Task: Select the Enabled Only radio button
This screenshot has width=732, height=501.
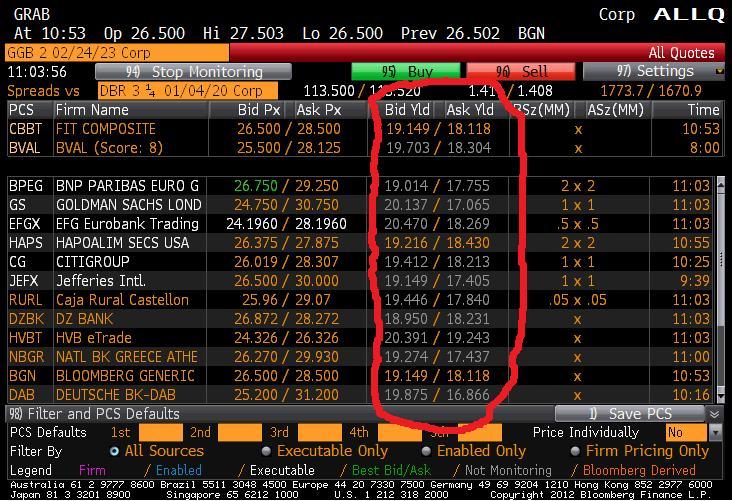Action: tap(426, 451)
